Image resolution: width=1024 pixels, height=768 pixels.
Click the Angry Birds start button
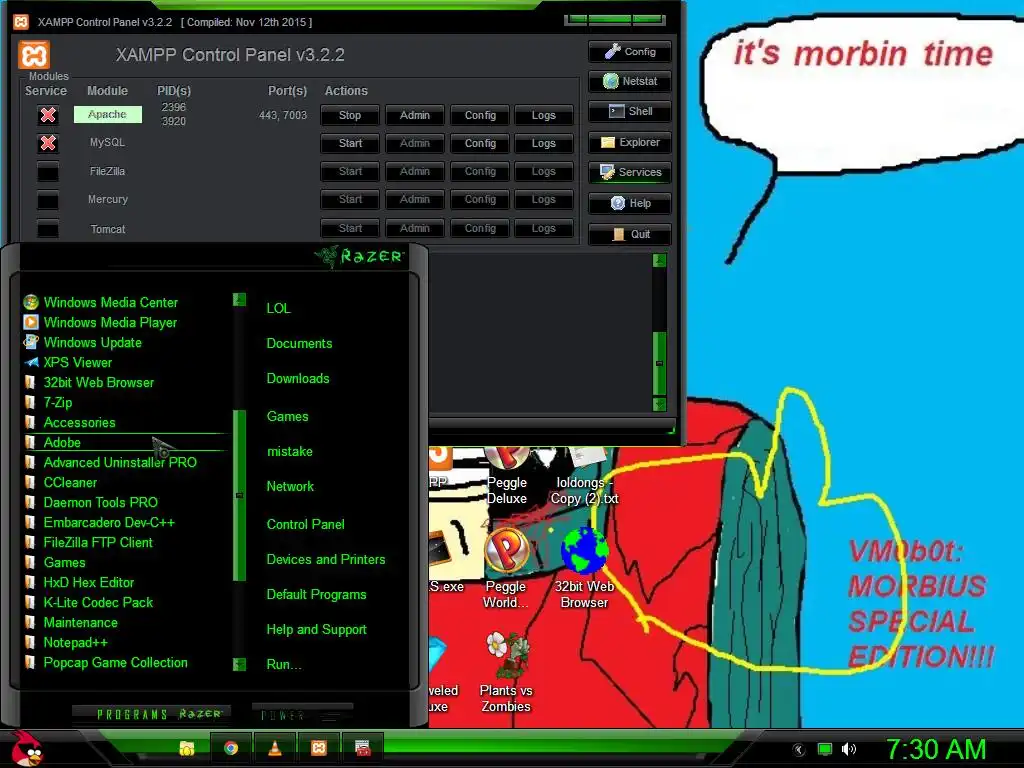[26, 748]
